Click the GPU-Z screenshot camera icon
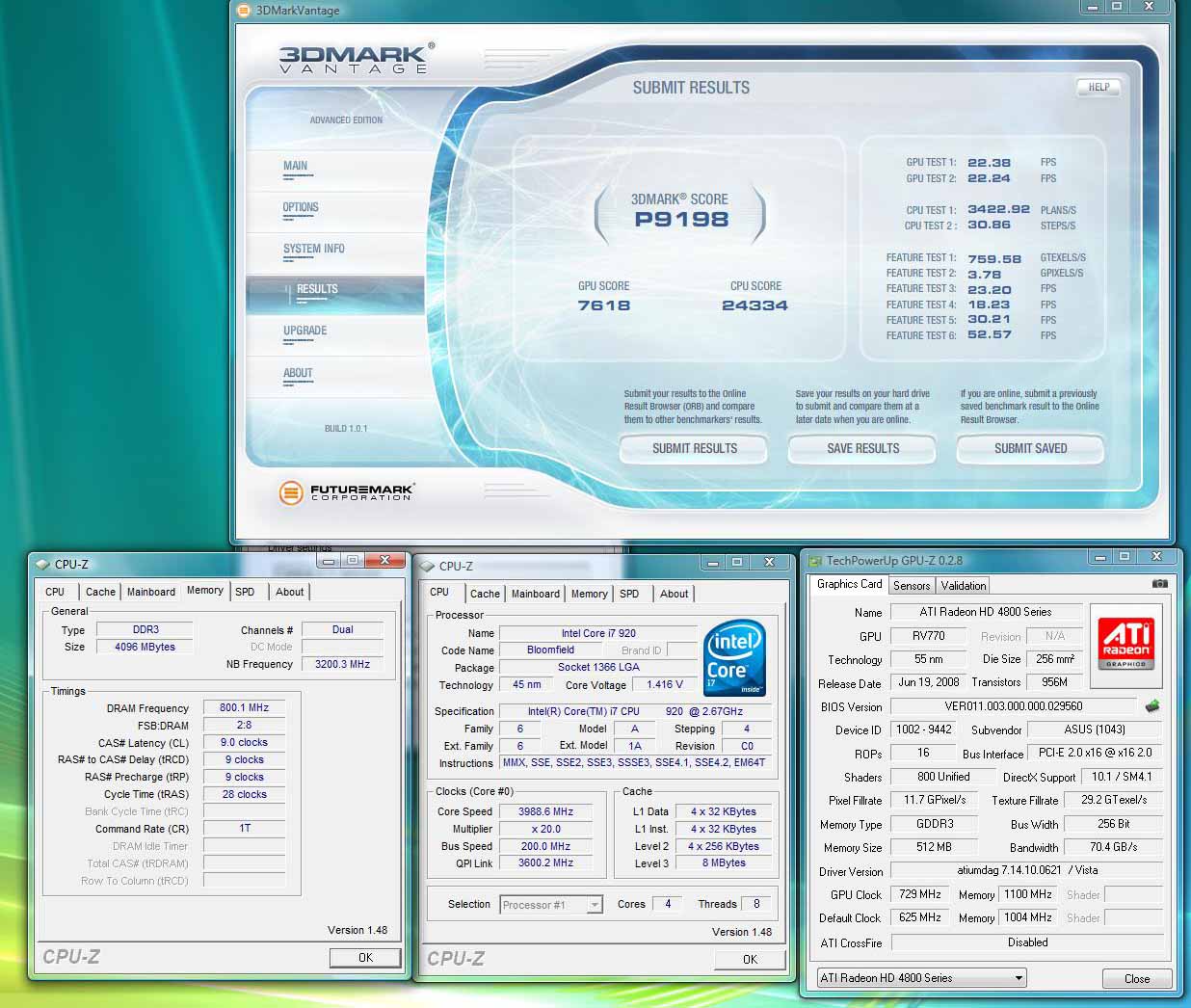1191x1008 pixels. coord(1160,584)
